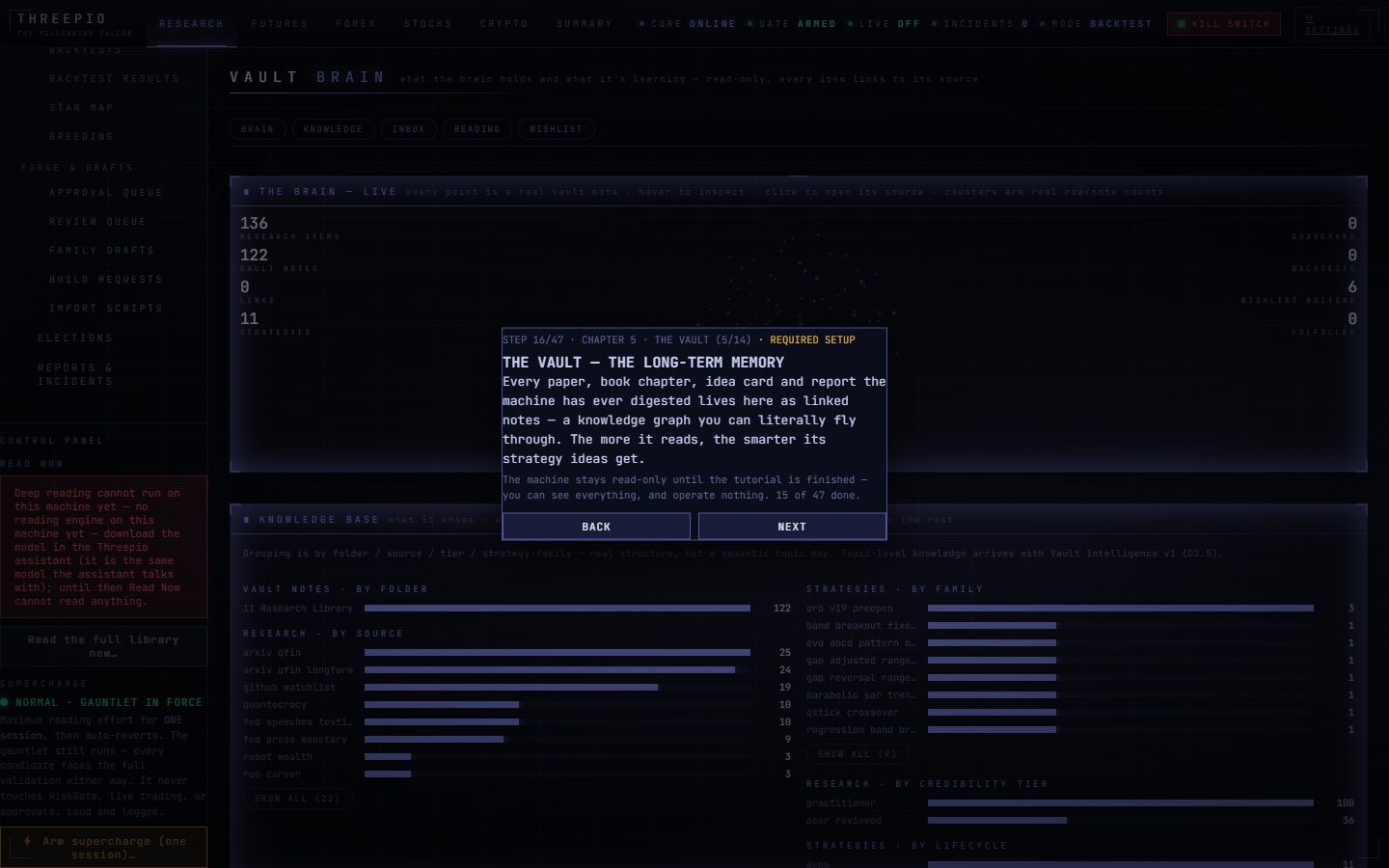1389x868 pixels.
Task: Open Star Map in the sidebar
Action: point(82,108)
